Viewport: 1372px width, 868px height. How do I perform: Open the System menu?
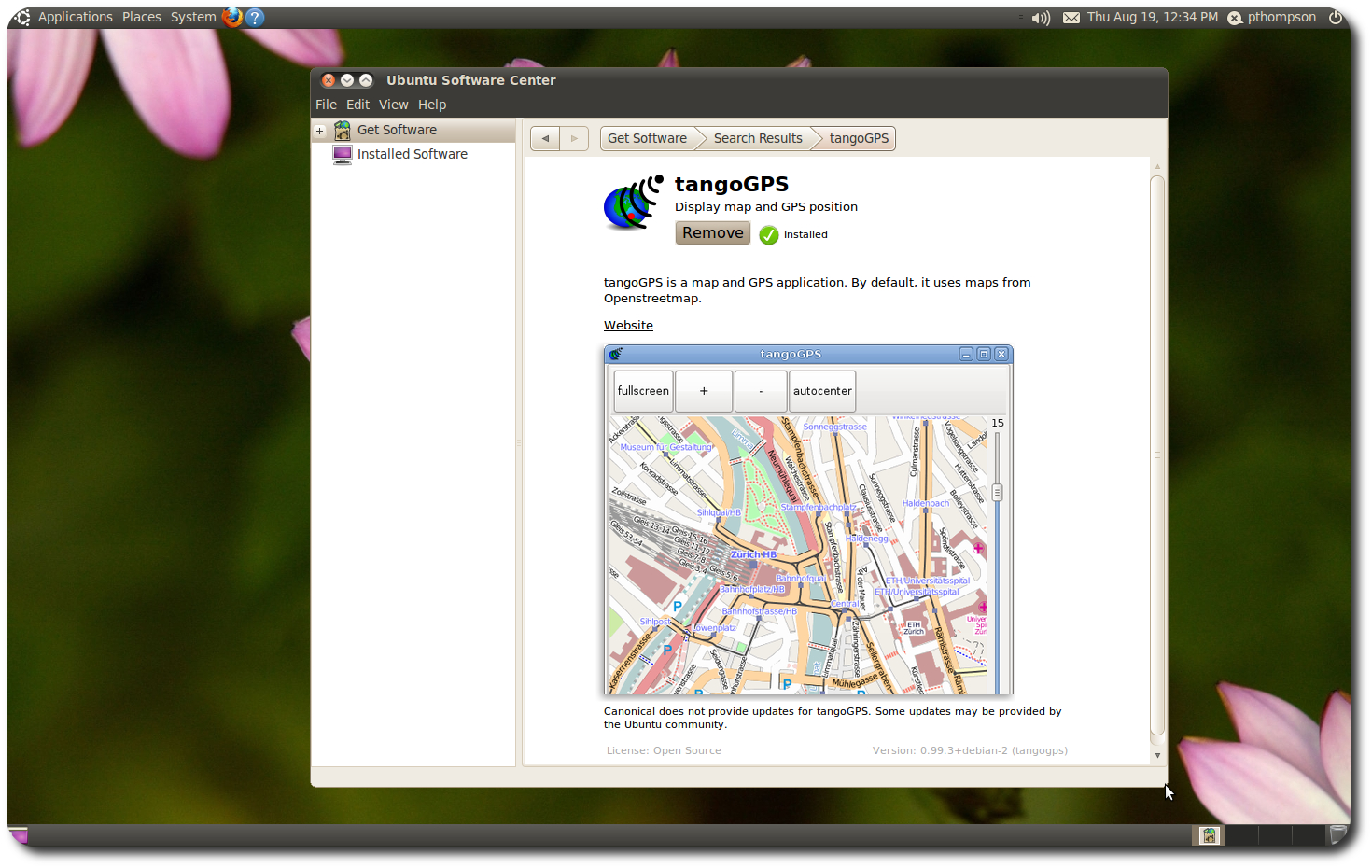coord(193,17)
